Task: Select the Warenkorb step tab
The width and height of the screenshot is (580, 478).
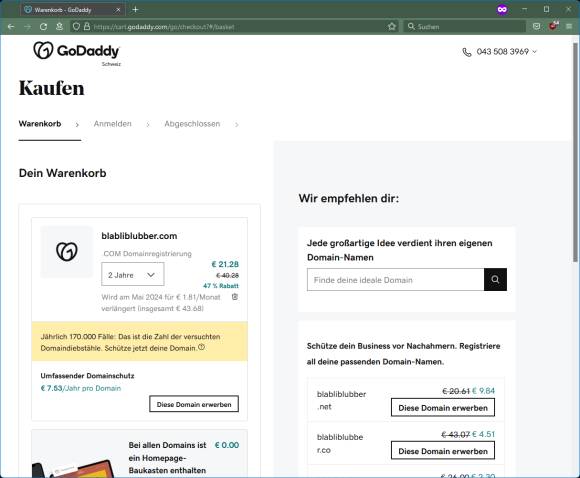Action: (40, 124)
